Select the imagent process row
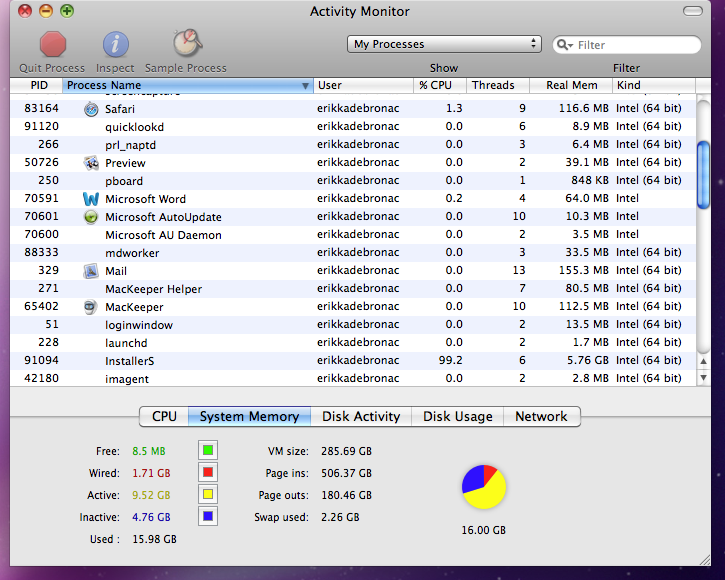This screenshot has height=580, width=725. pyautogui.click(x=353, y=379)
